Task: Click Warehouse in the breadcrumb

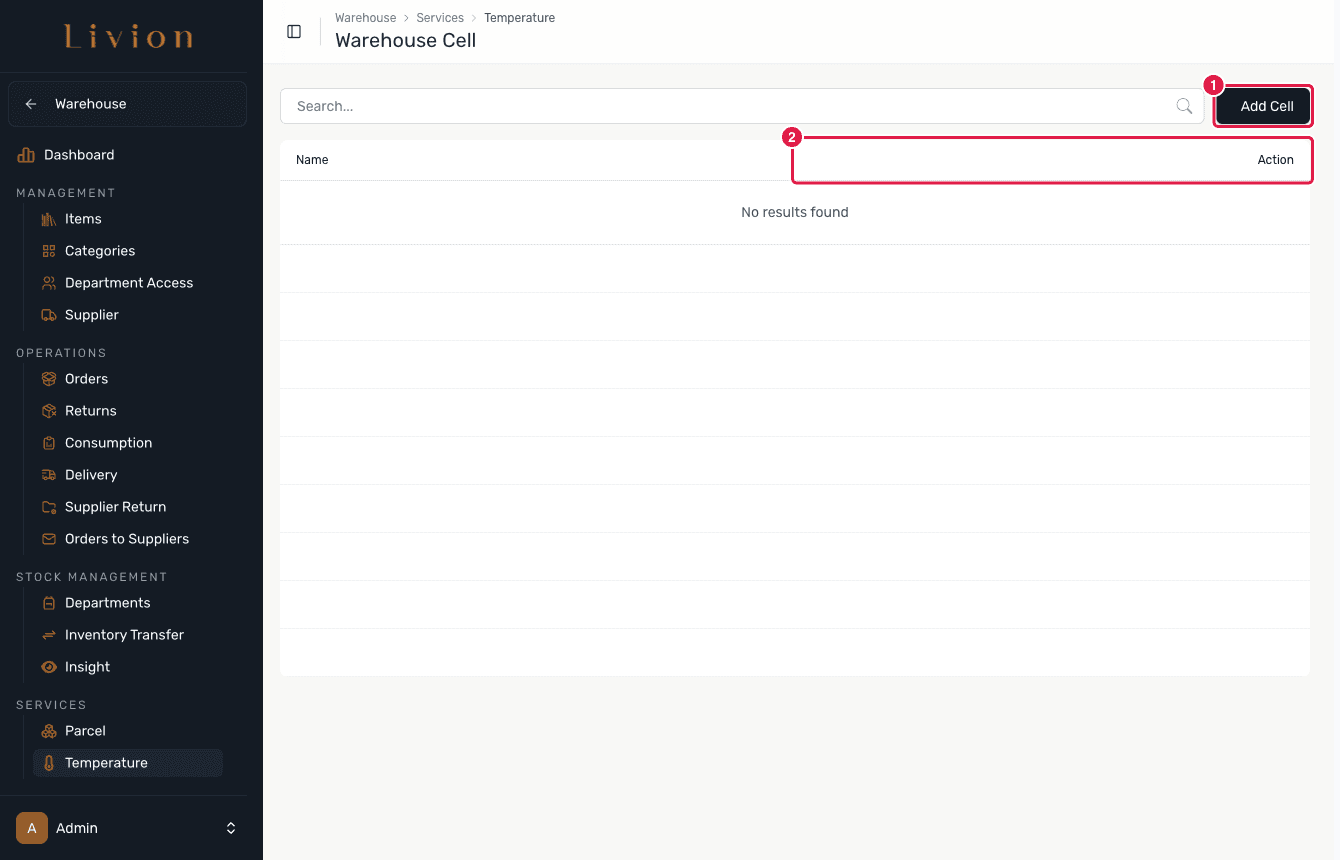Action: tap(365, 18)
